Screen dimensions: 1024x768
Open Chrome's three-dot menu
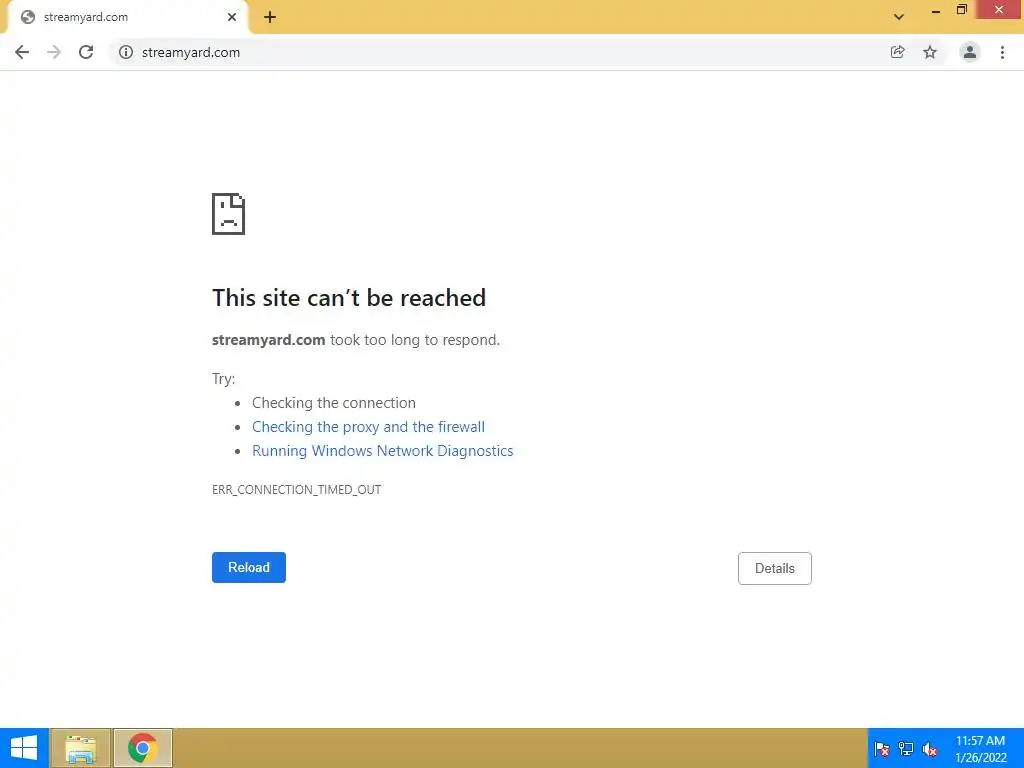pyautogui.click(x=1002, y=52)
